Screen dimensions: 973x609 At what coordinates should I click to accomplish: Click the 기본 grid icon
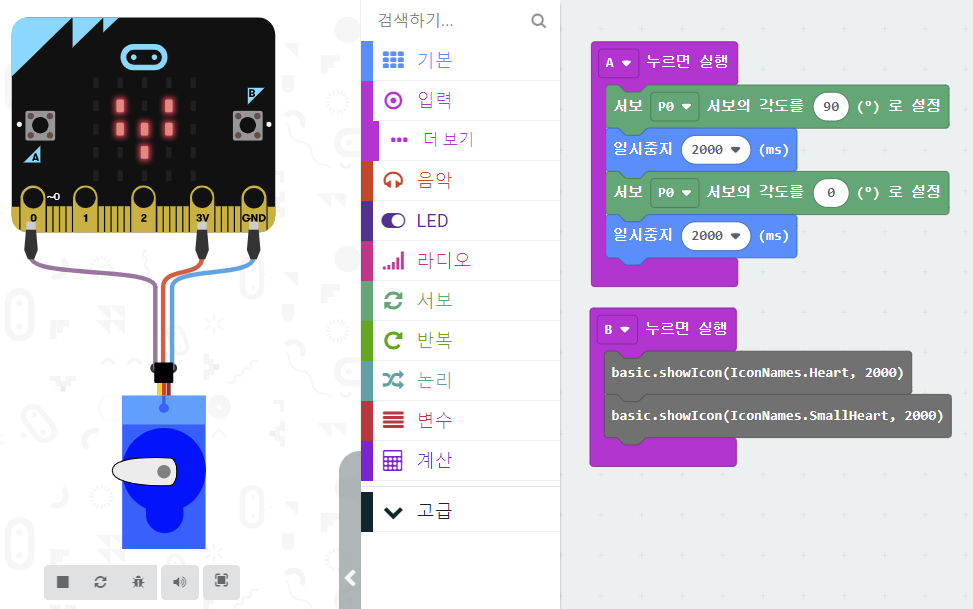tap(393, 60)
